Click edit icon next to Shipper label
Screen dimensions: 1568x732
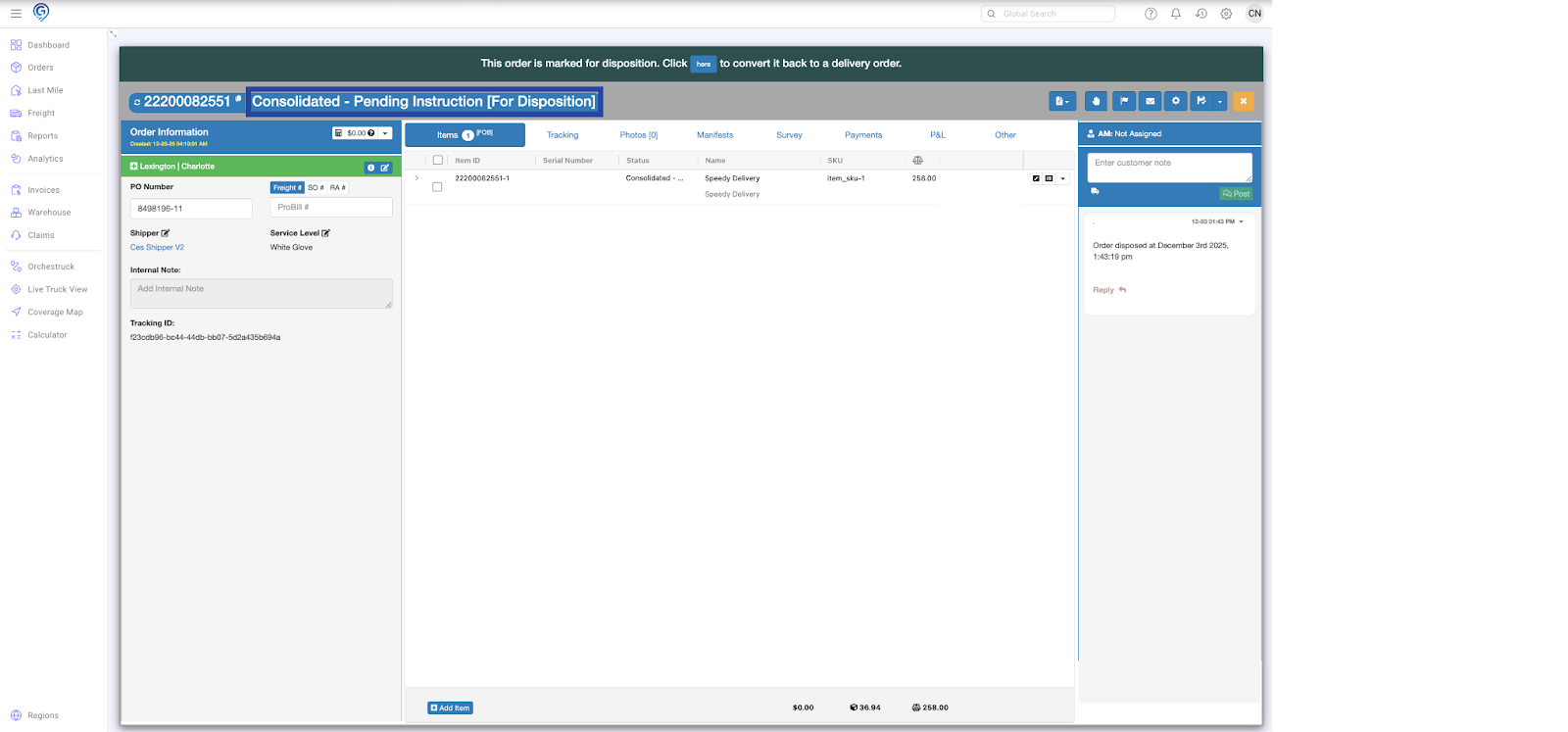(x=166, y=233)
